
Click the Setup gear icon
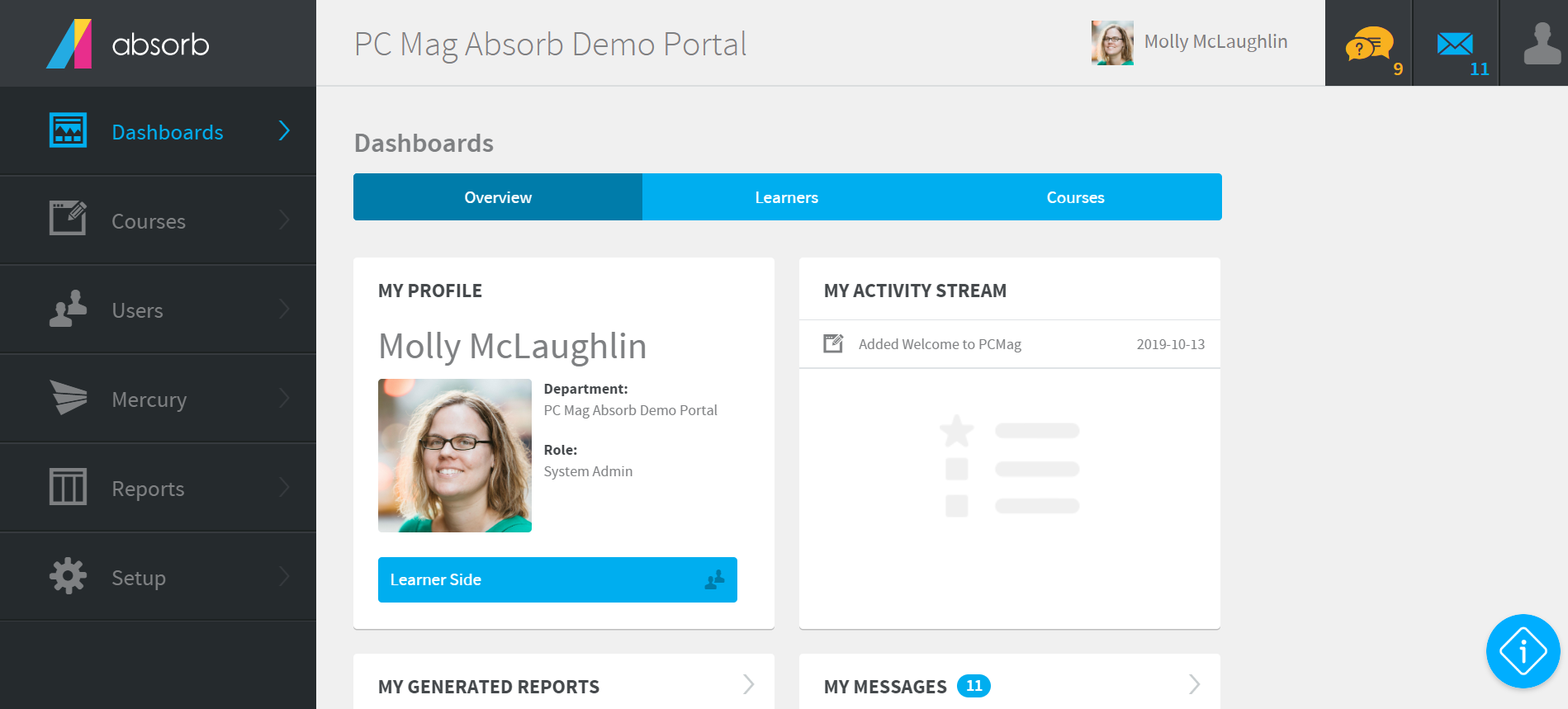[68, 575]
